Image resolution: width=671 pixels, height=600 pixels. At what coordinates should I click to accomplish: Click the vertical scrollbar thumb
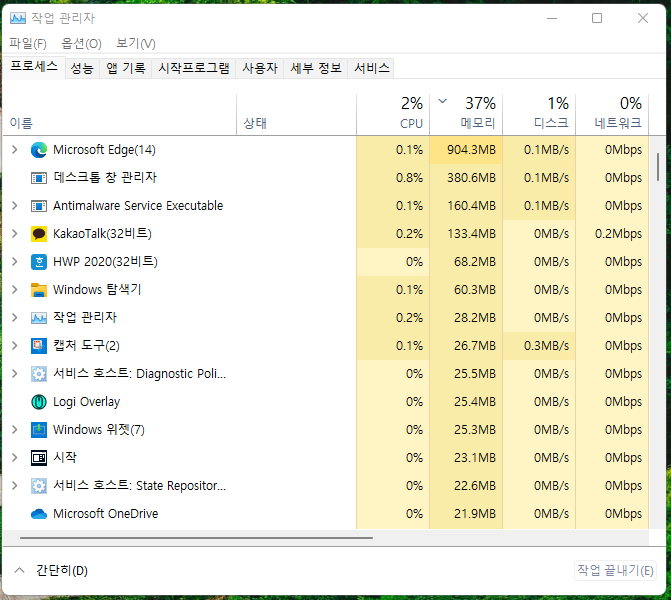coord(658,167)
